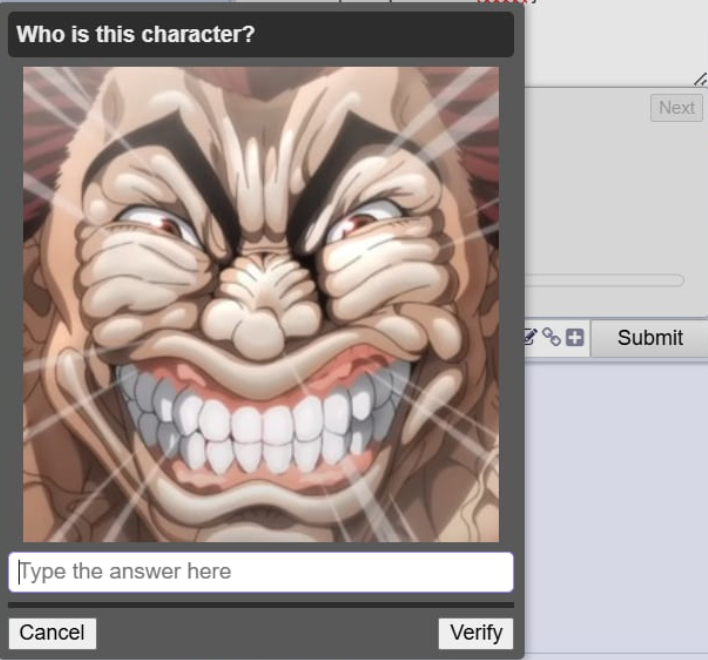Cancel the character verification dialog
The height and width of the screenshot is (660, 708).
click(52, 633)
